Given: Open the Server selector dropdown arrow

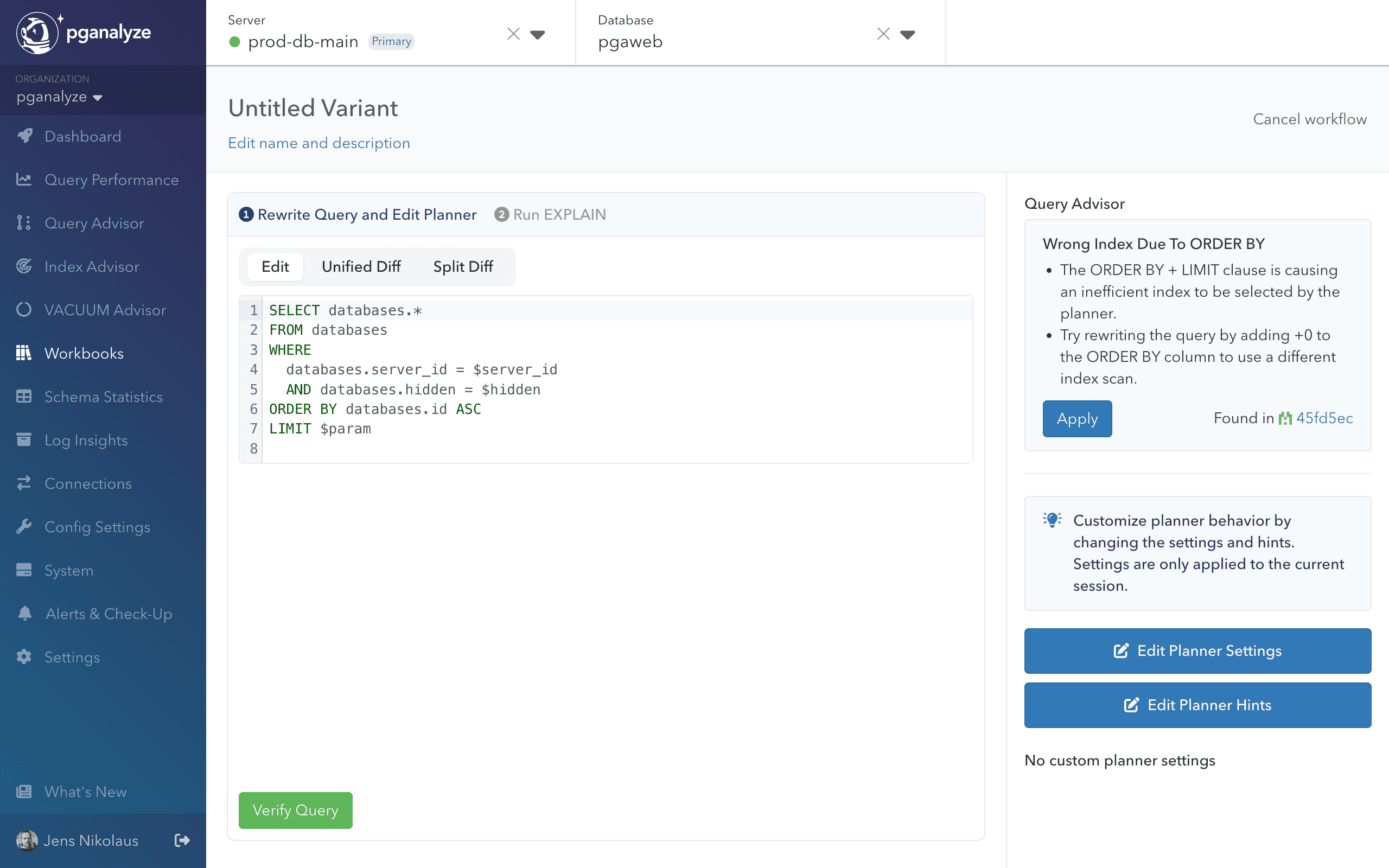Looking at the screenshot, I should point(537,34).
